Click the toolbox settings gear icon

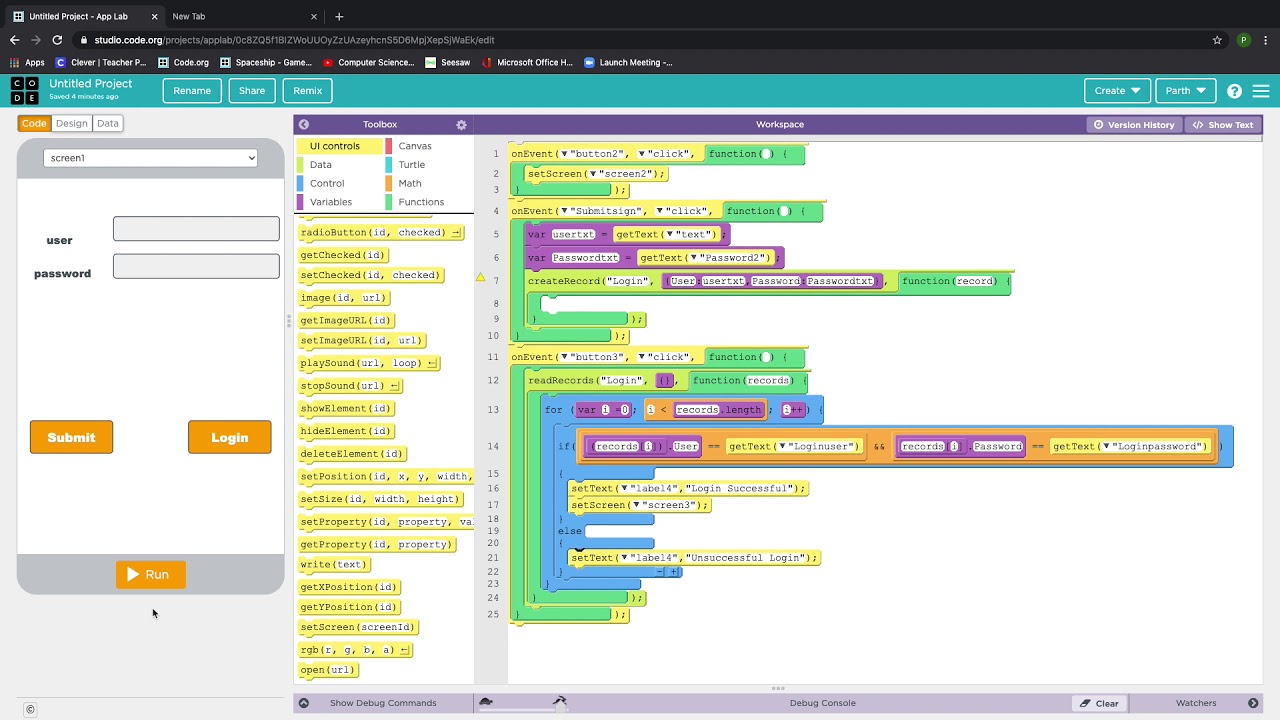pos(461,125)
